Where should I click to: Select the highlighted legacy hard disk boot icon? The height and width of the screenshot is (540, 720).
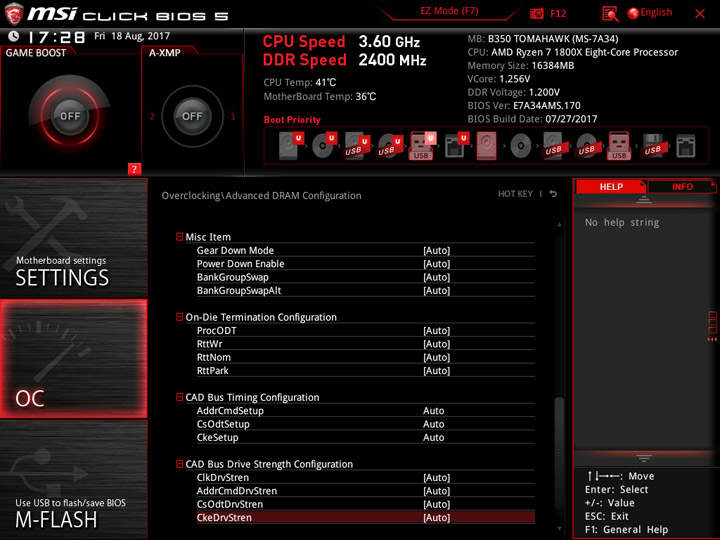[487, 146]
